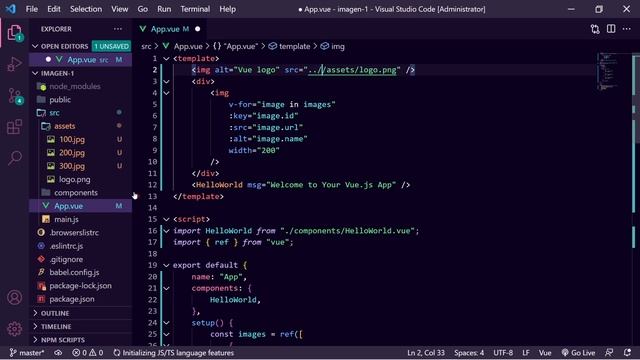The image size is (640, 360).
Task: Fold the template block at line 1
Action: point(167,59)
